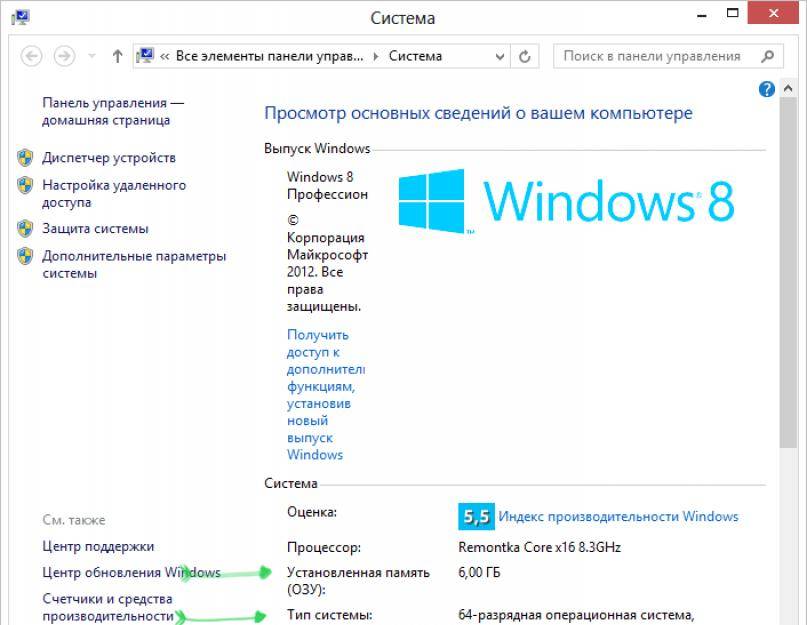
Task: Click the Forward navigation arrow
Action: (x=64, y=56)
